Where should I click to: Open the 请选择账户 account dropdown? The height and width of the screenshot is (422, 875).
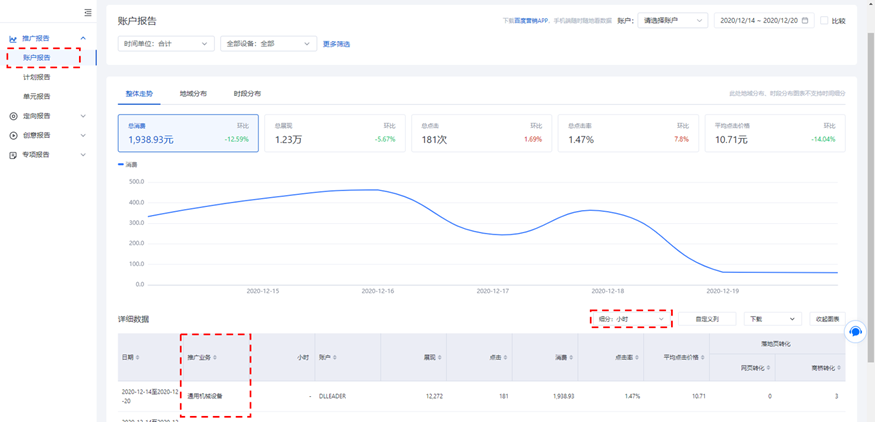tap(672, 20)
